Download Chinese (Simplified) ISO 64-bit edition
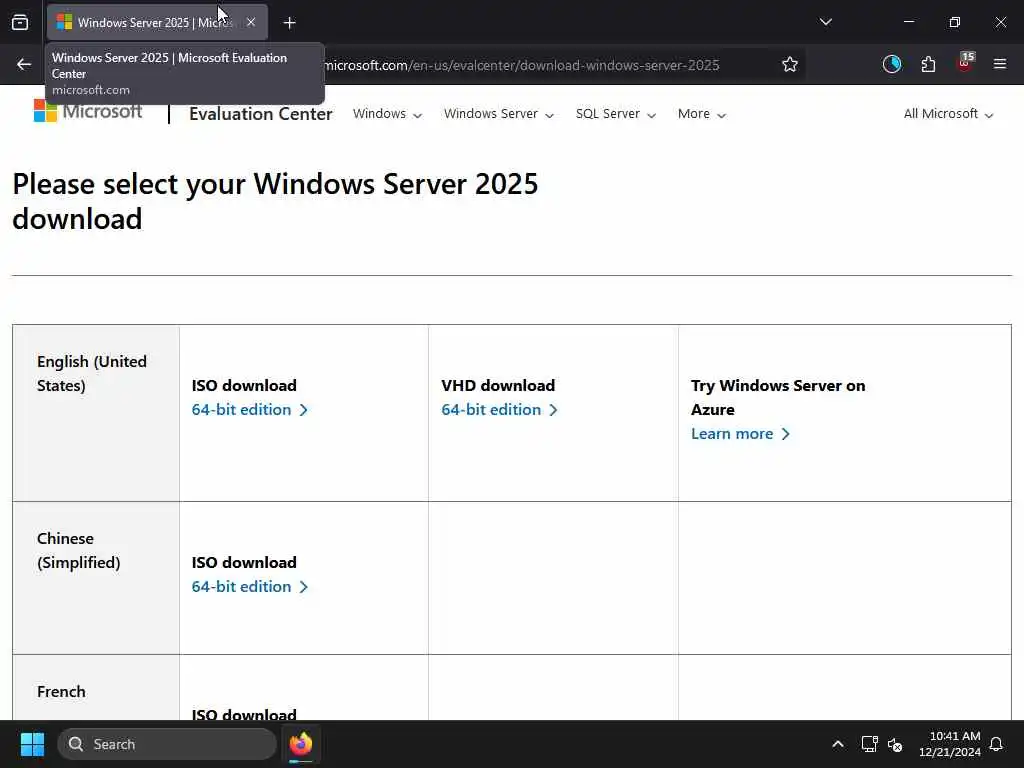Viewport: 1024px width, 768px height. (249, 586)
